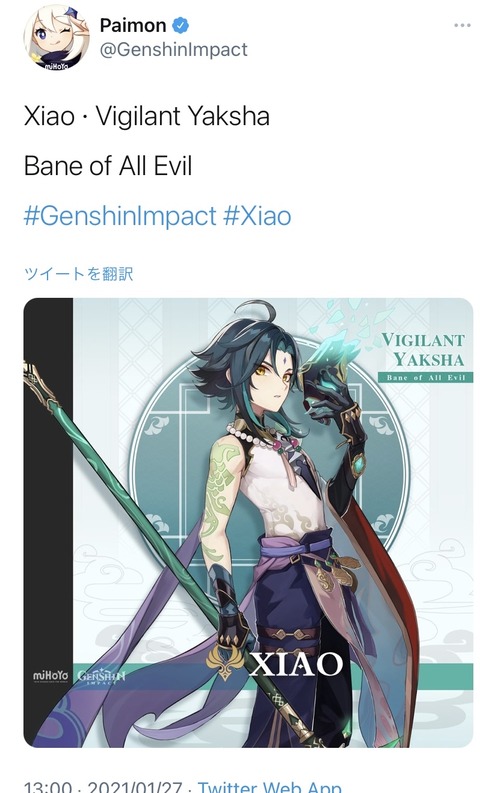Open Paimon's profile avatar
This screenshot has height=793, width=480.
(x=56, y=37)
